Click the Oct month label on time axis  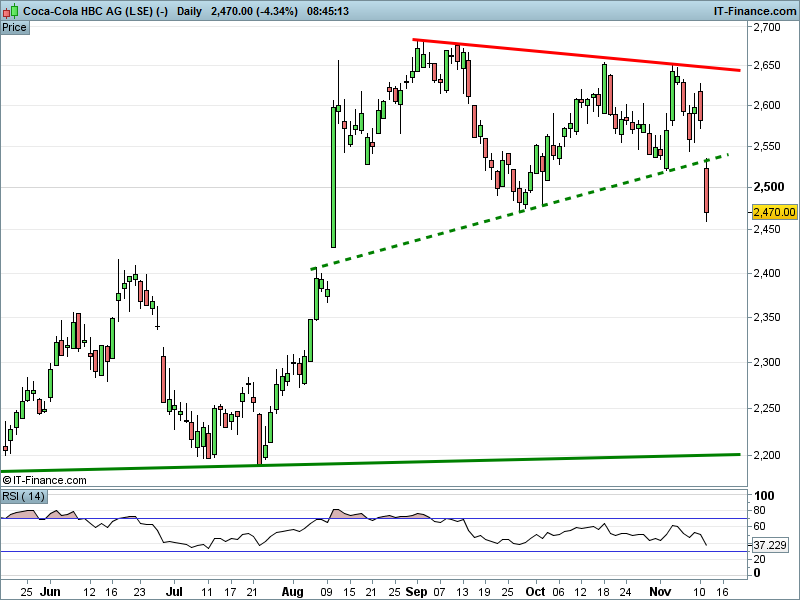tap(535, 592)
